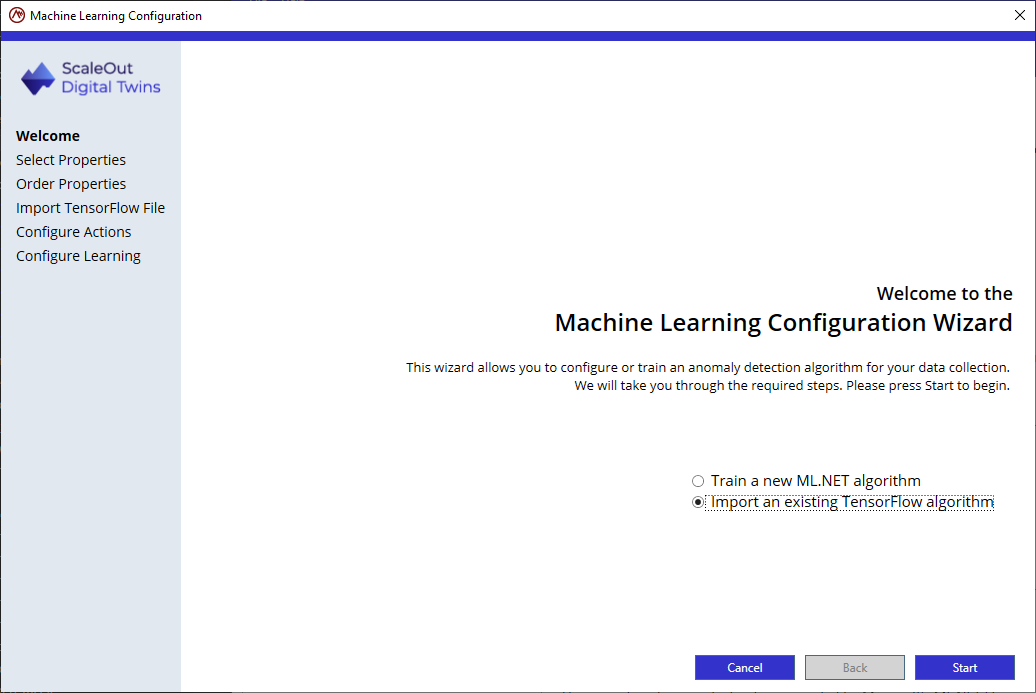Screen dimensions: 1036x693
Task: Close the Machine Learning Configuration window
Action: pyautogui.click(x=1019, y=15)
